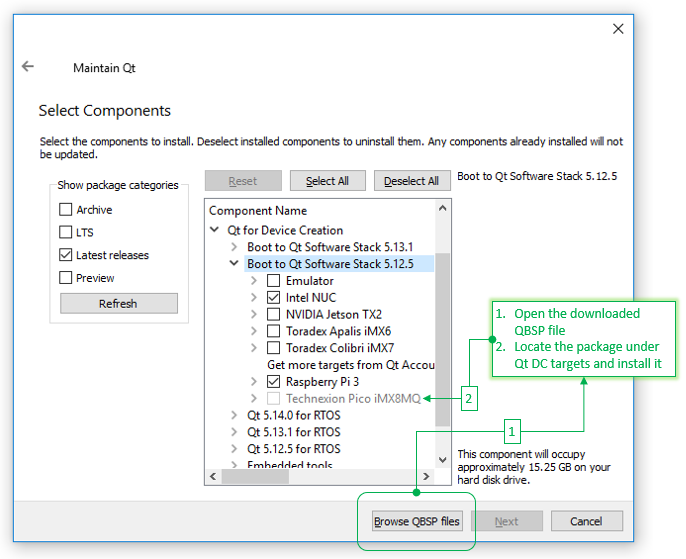Collapse the Qt for Device Creation node
Image resolution: width=686 pixels, height=559 pixels.
(216, 230)
